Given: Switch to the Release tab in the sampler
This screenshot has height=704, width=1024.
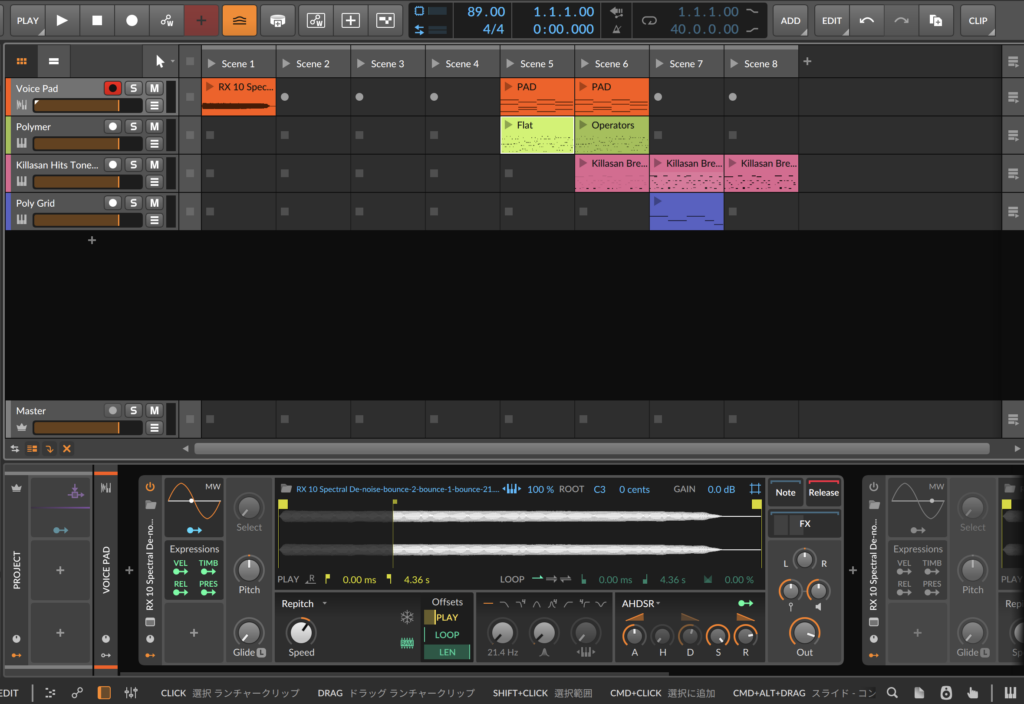Looking at the screenshot, I should coord(823,492).
